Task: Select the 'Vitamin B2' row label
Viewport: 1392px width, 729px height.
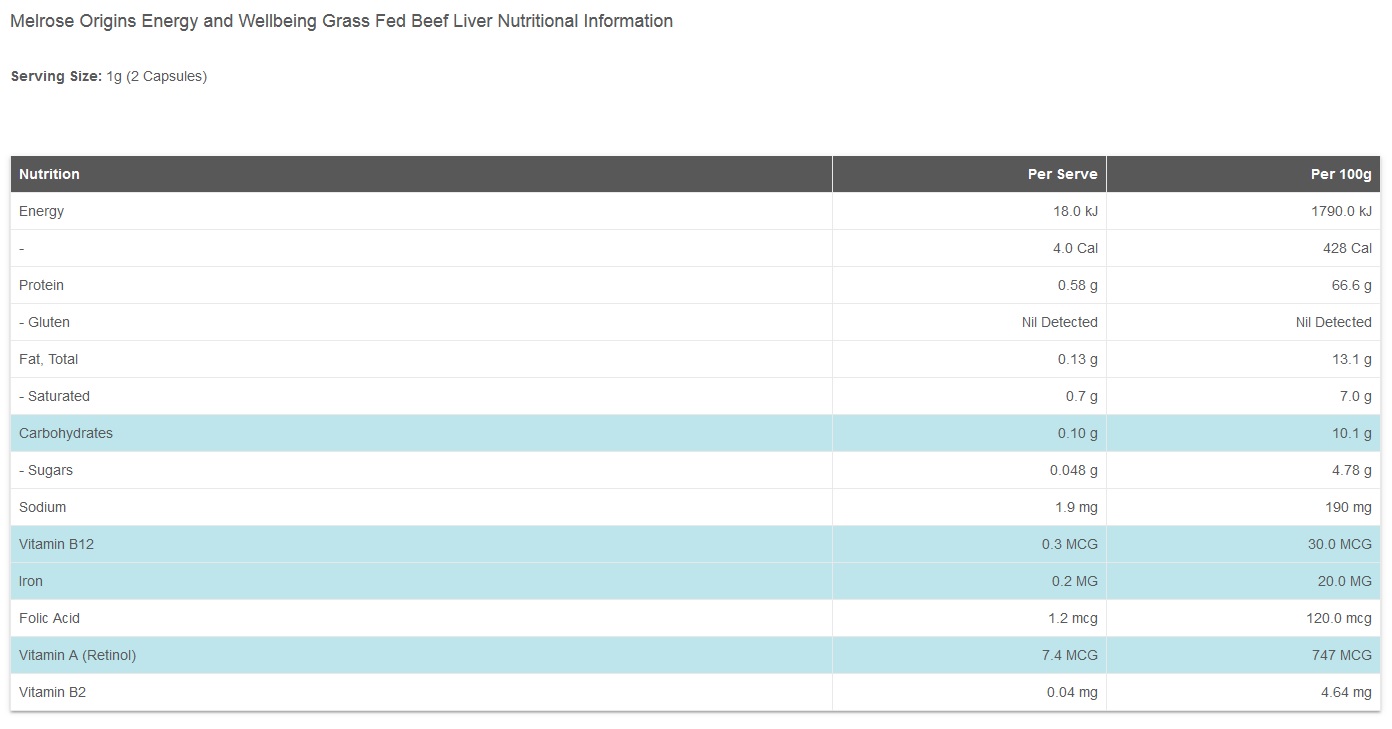Action: tap(52, 692)
